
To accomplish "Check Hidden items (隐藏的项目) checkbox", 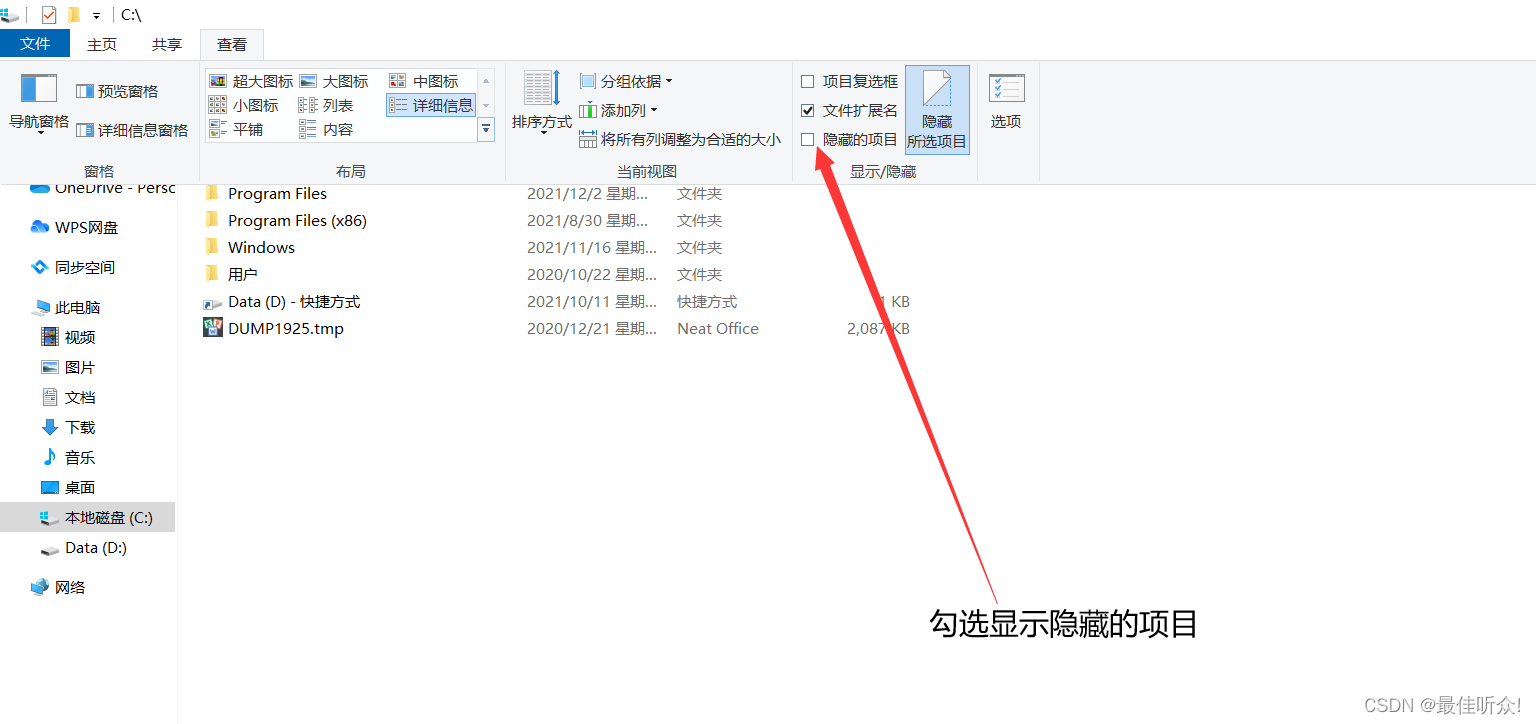I will [x=808, y=139].
